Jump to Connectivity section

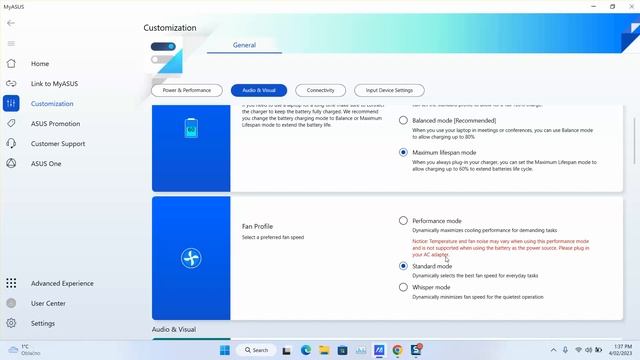click(320, 90)
